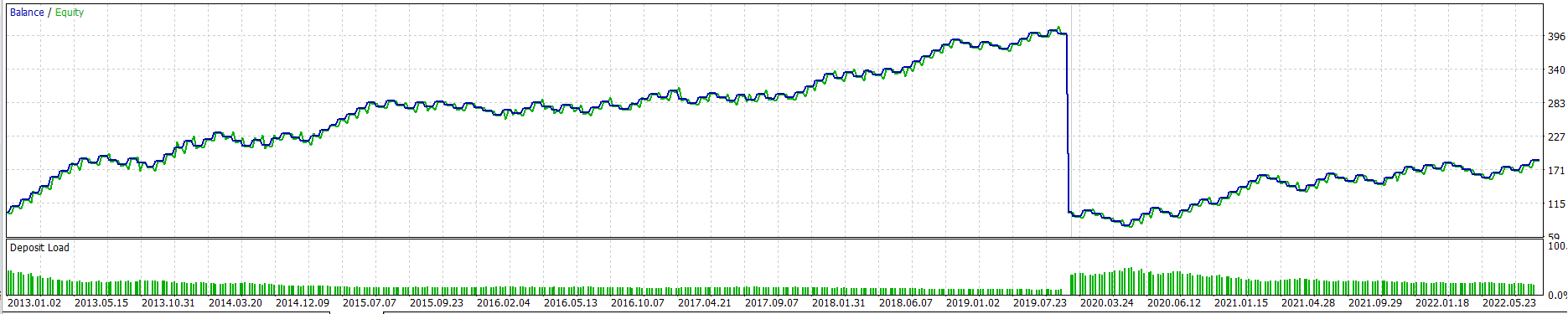Click the 2021.09.29 date label
This screenshot has width=1568, height=314.
click(1375, 303)
